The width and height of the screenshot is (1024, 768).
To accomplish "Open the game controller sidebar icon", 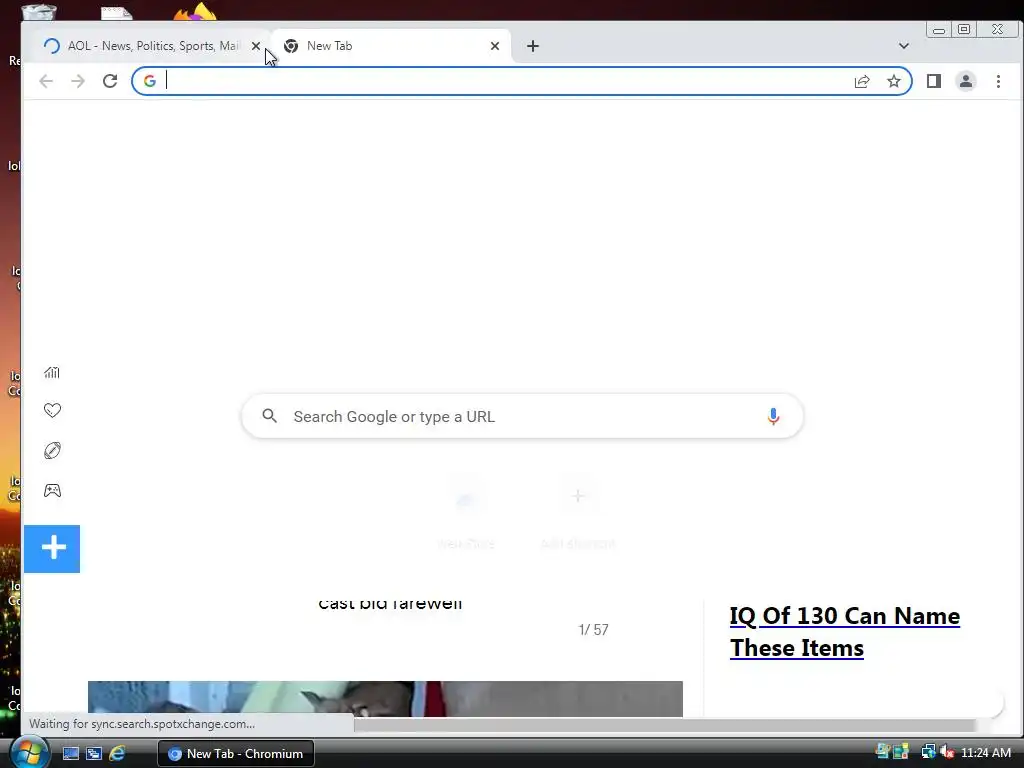I will pyautogui.click(x=52, y=490).
